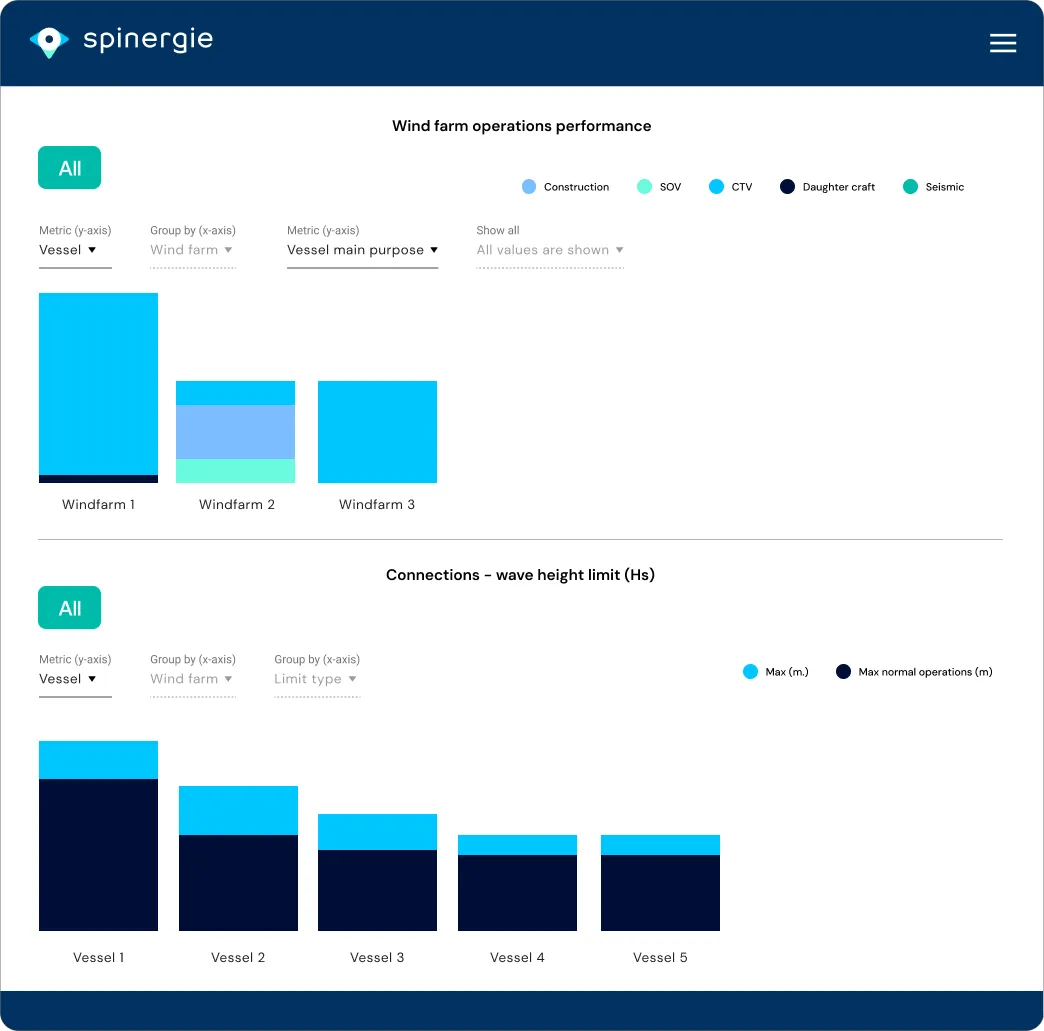Viewport: 1044px width, 1031px height.
Task: Open the Vessel main purpose dropdown
Action: tap(362, 250)
